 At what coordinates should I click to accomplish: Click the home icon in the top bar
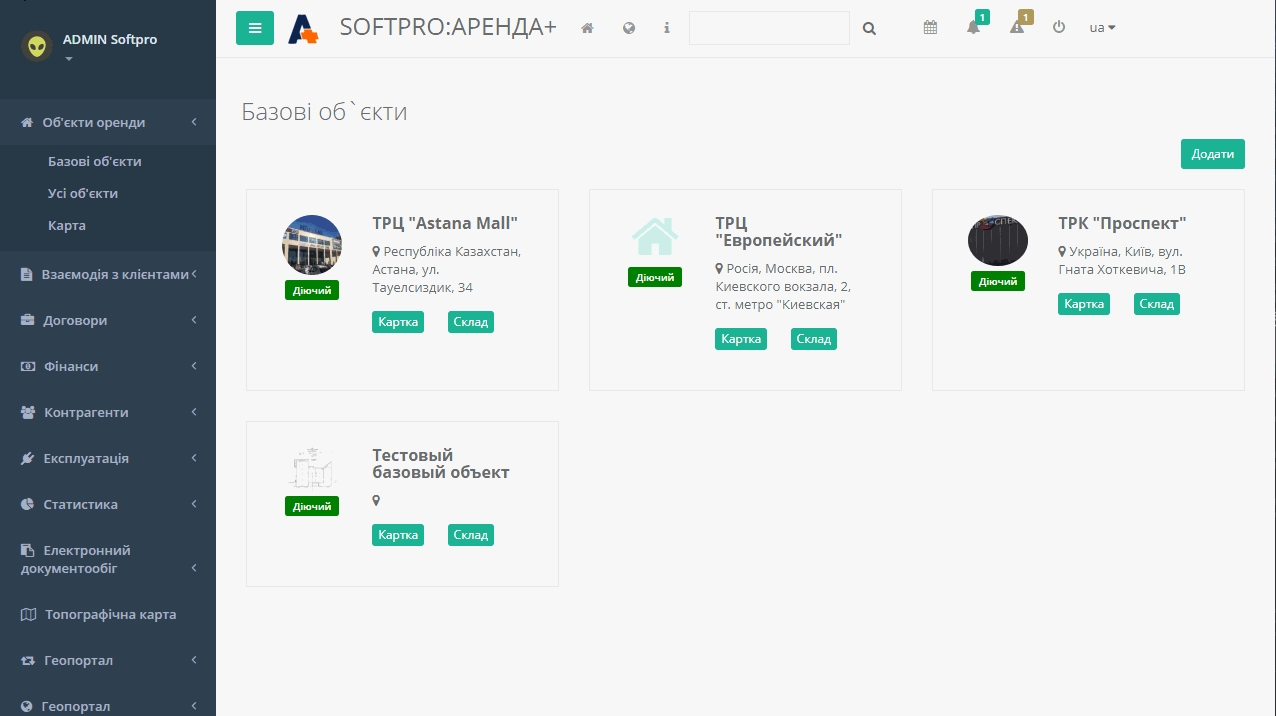(587, 28)
